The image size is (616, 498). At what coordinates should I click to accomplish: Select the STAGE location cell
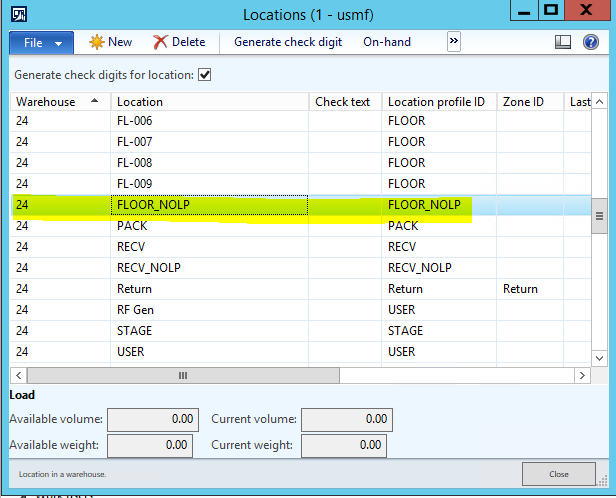point(210,331)
